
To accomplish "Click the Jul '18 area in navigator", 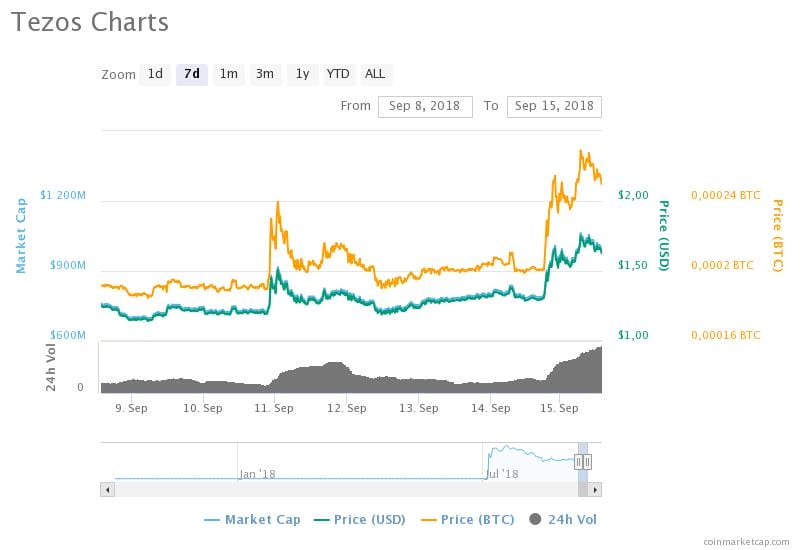I will (x=501, y=473).
